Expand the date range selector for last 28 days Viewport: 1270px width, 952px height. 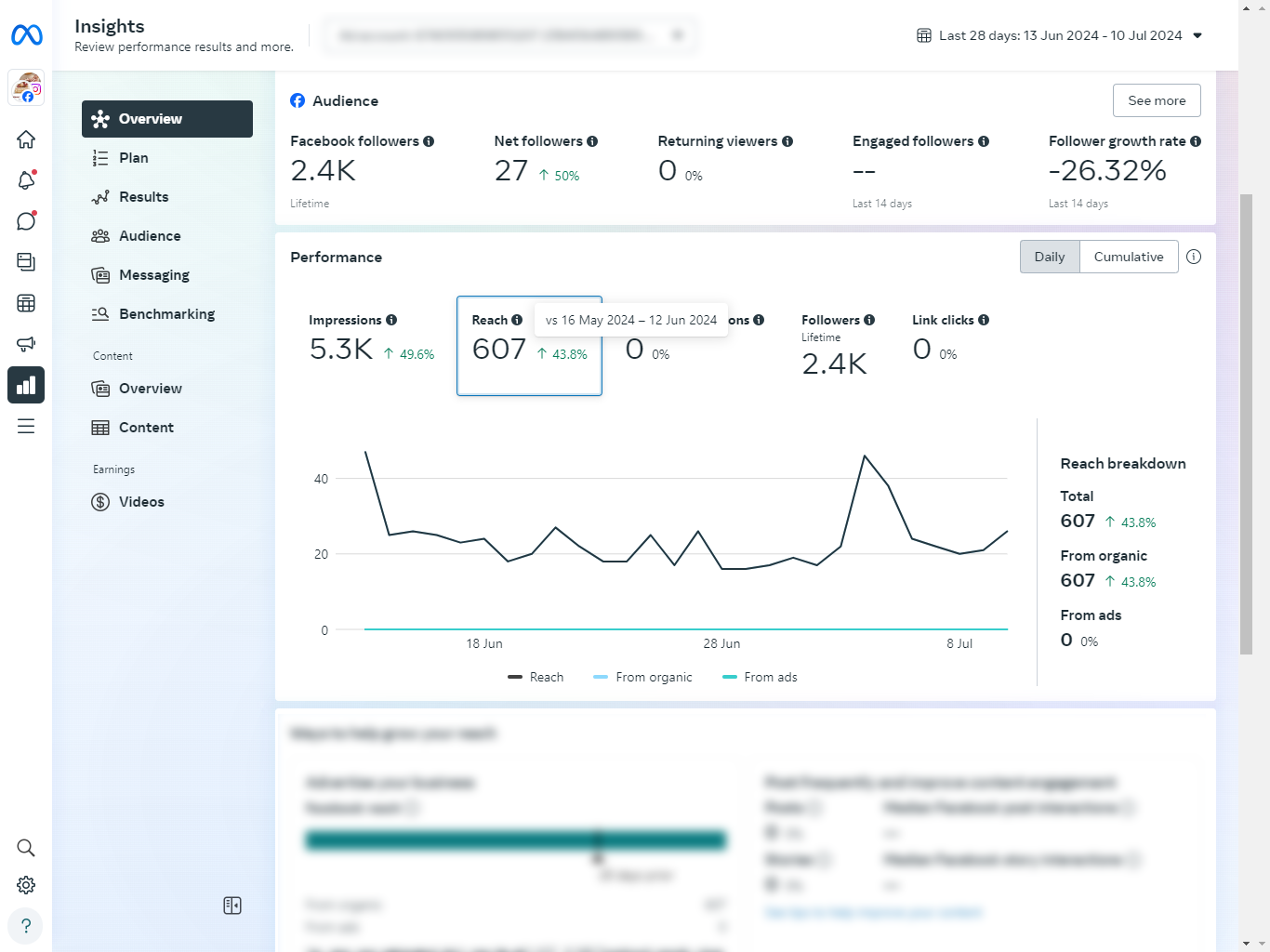[1058, 35]
